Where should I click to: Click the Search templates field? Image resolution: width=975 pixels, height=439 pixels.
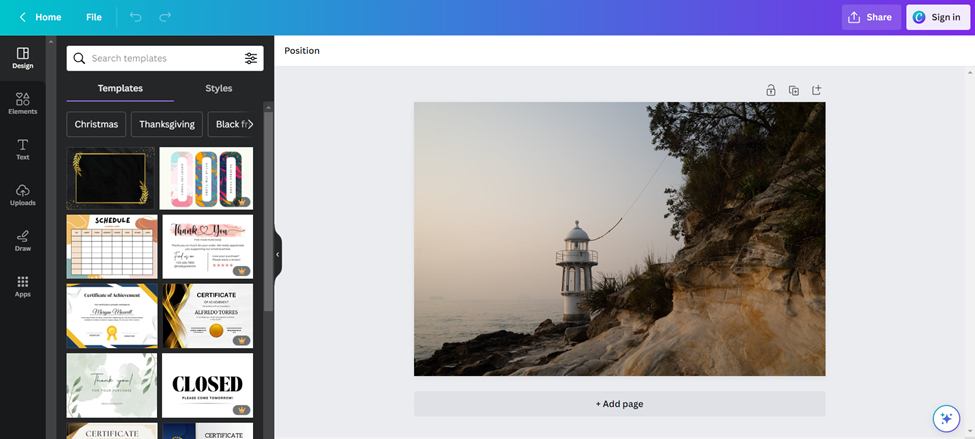pos(165,58)
